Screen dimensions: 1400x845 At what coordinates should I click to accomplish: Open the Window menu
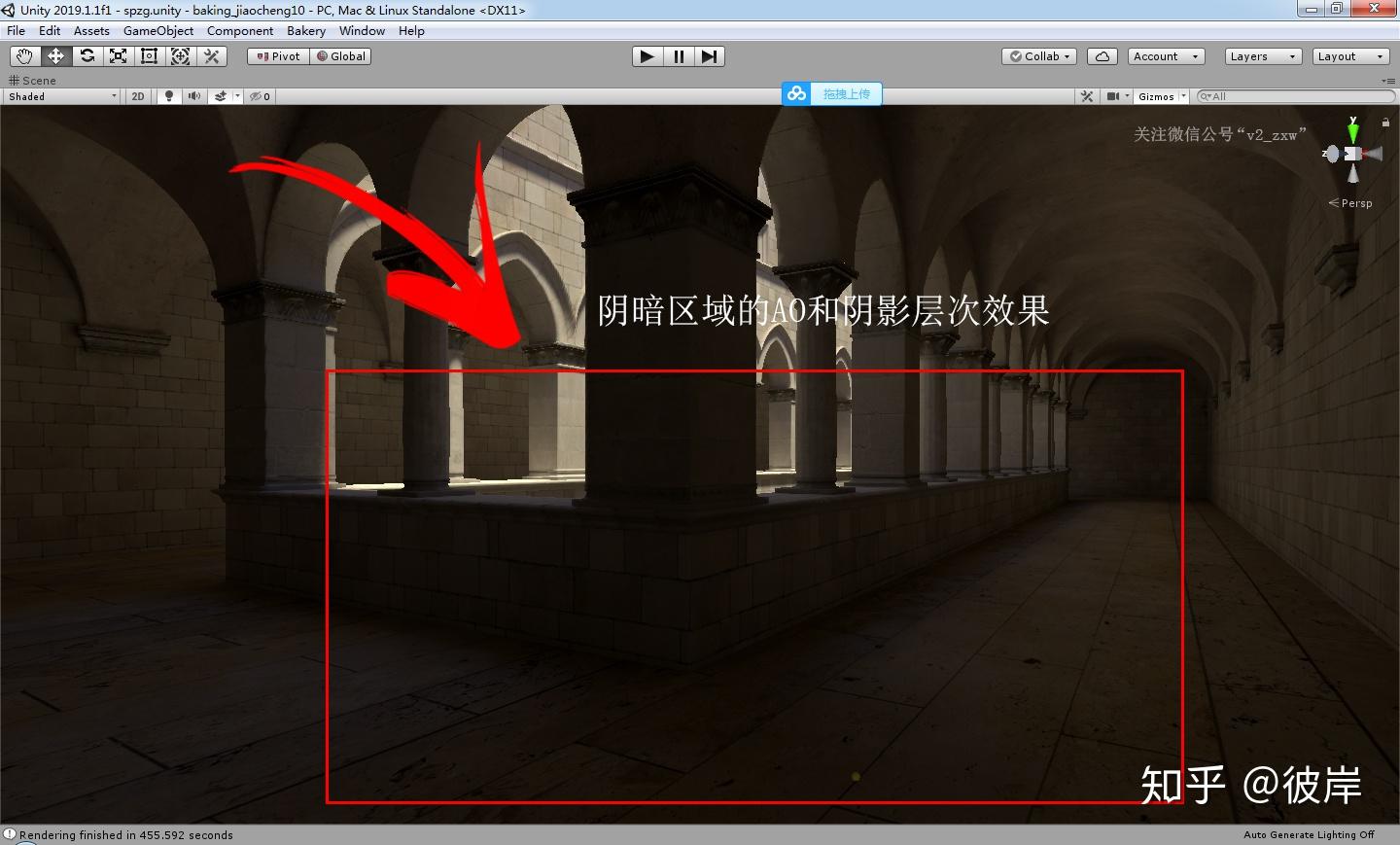[x=363, y=31]
